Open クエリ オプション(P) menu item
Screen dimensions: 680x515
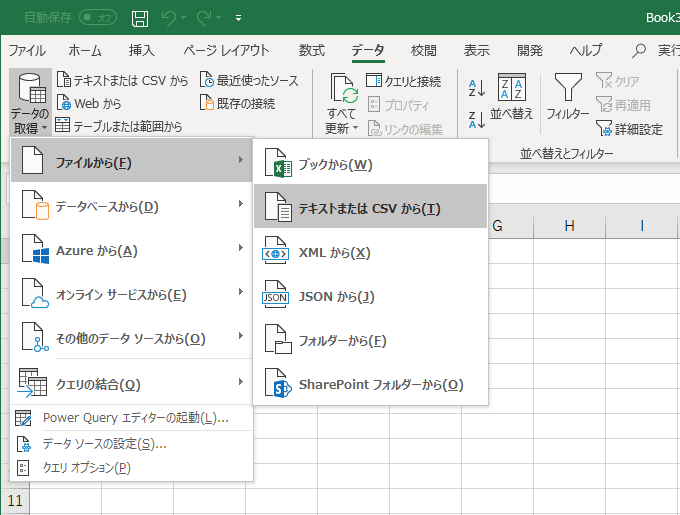pos(131,467)
